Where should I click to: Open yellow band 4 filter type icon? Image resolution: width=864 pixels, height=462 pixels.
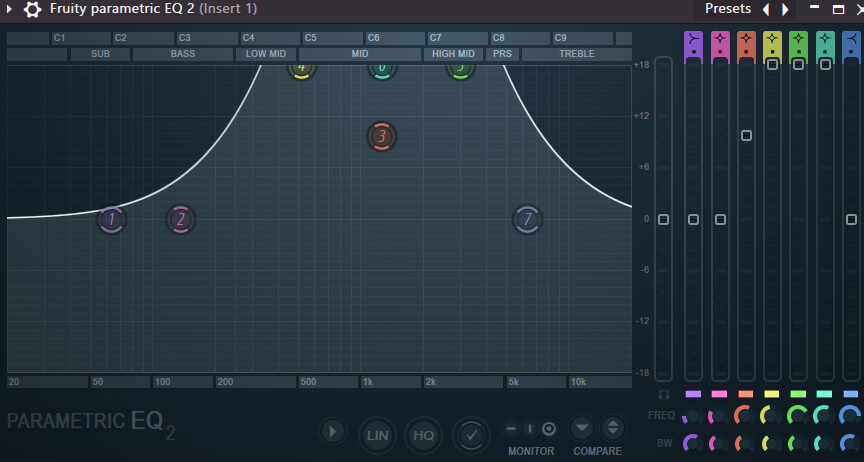[x=772, y=39]
